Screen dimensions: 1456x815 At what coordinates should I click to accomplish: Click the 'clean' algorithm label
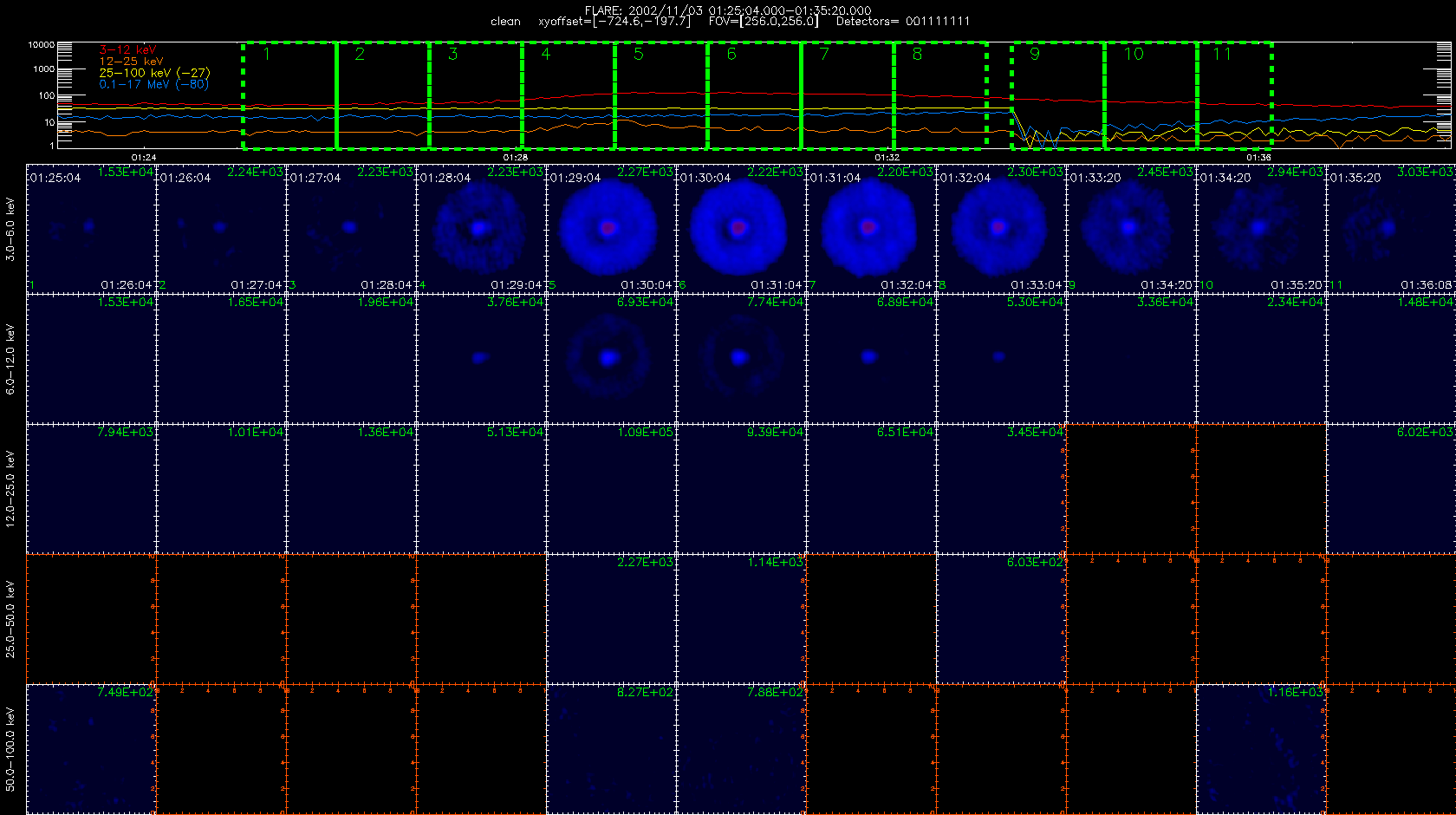tap(505, 22)
